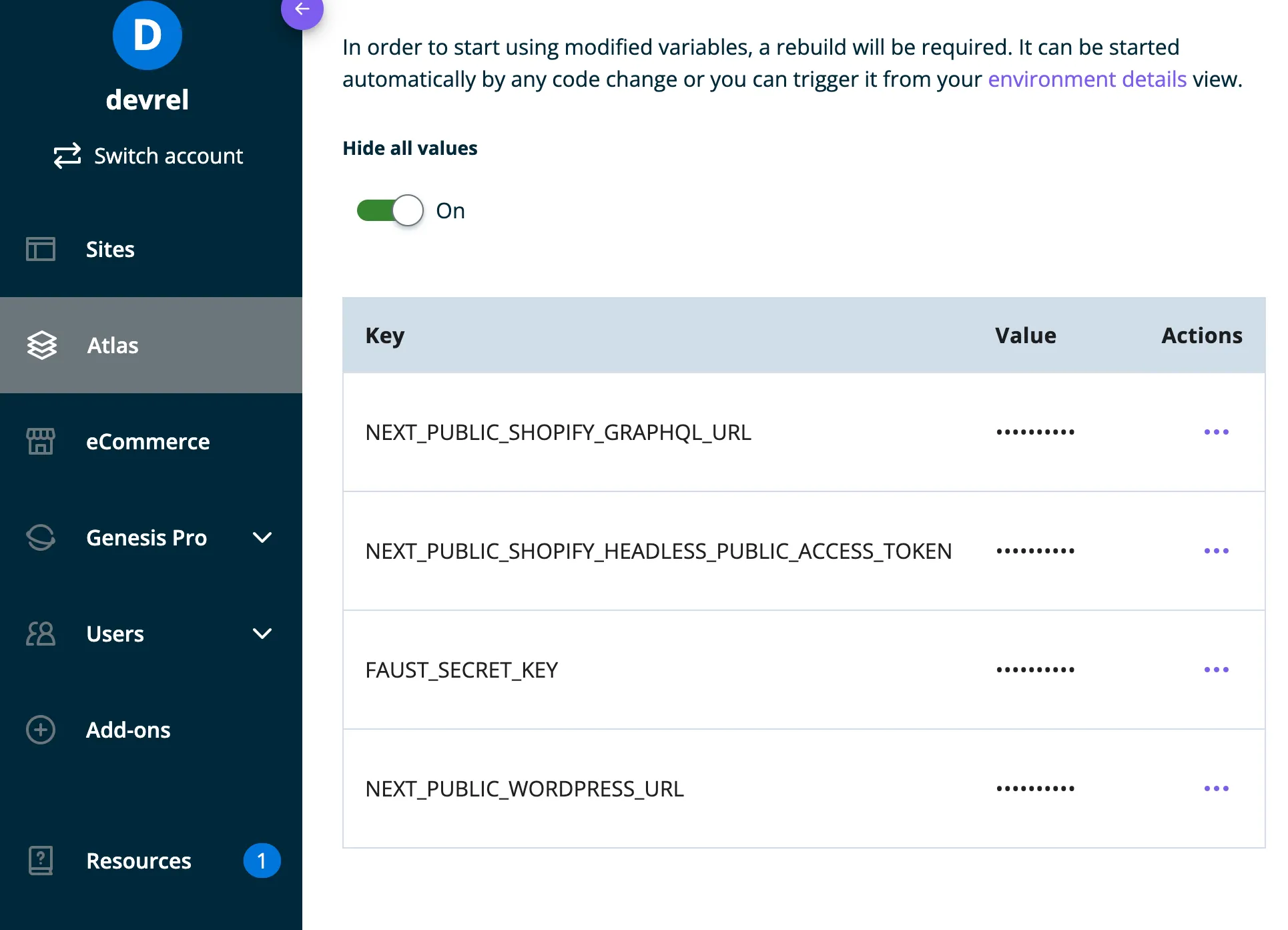The height and width of the screenshot is (930, 1288).
Task: Expand the Genesis Pro submenu chevron
Action: 262,537
